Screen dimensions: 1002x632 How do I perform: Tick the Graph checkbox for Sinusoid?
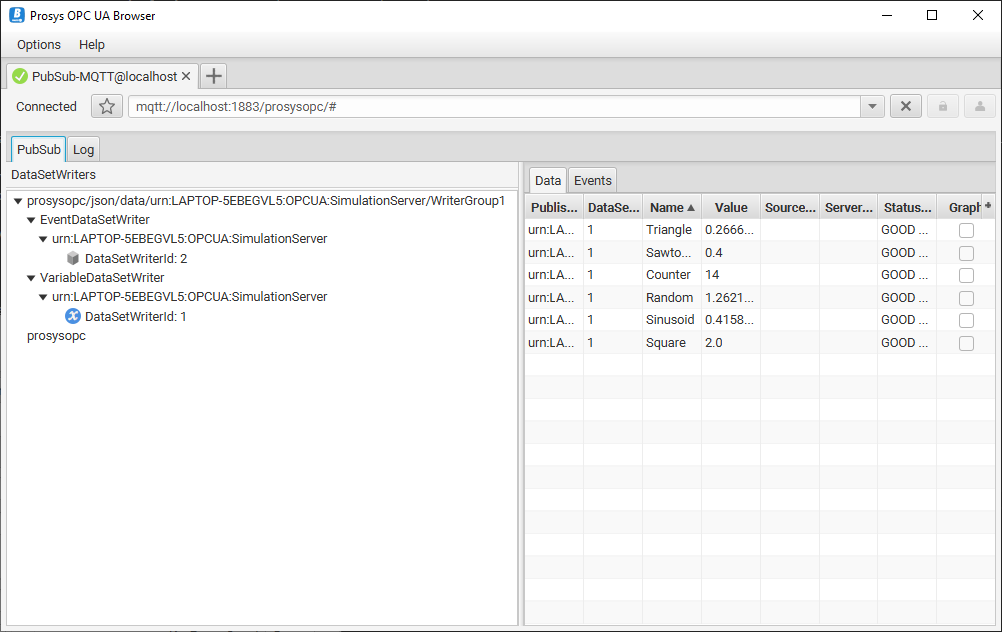966,320
